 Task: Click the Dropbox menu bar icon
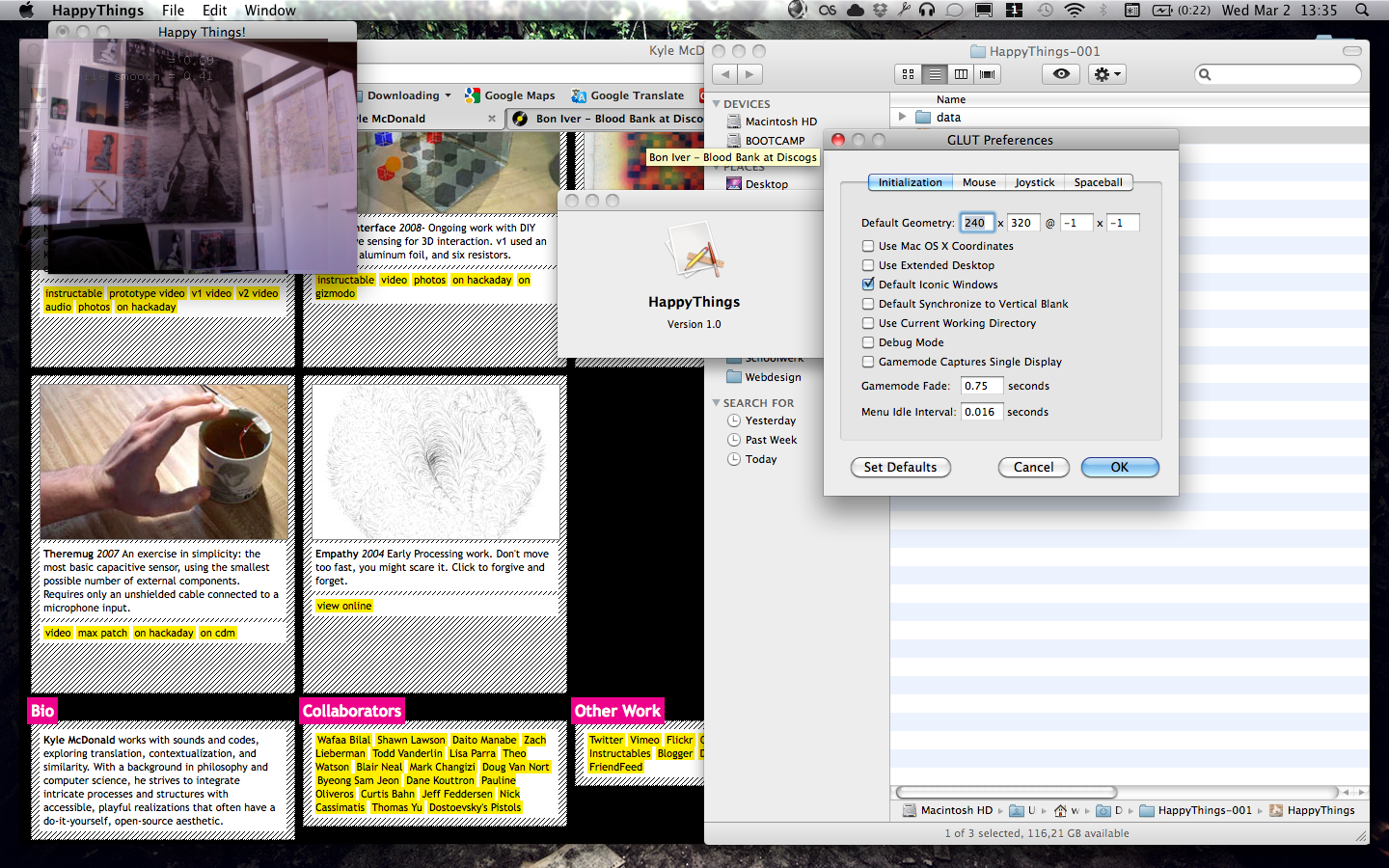[x=880, y=11]
